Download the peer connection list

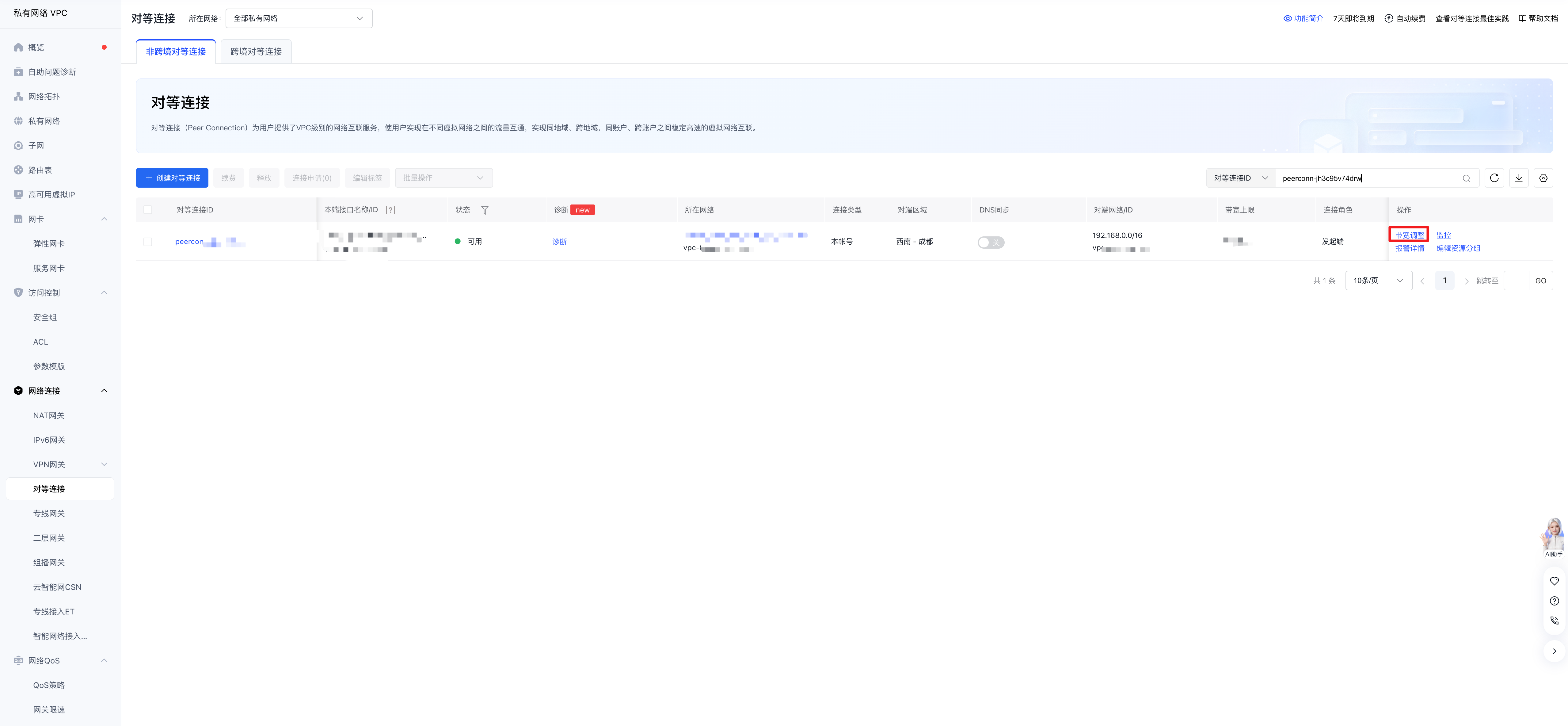coord(1519,178)
